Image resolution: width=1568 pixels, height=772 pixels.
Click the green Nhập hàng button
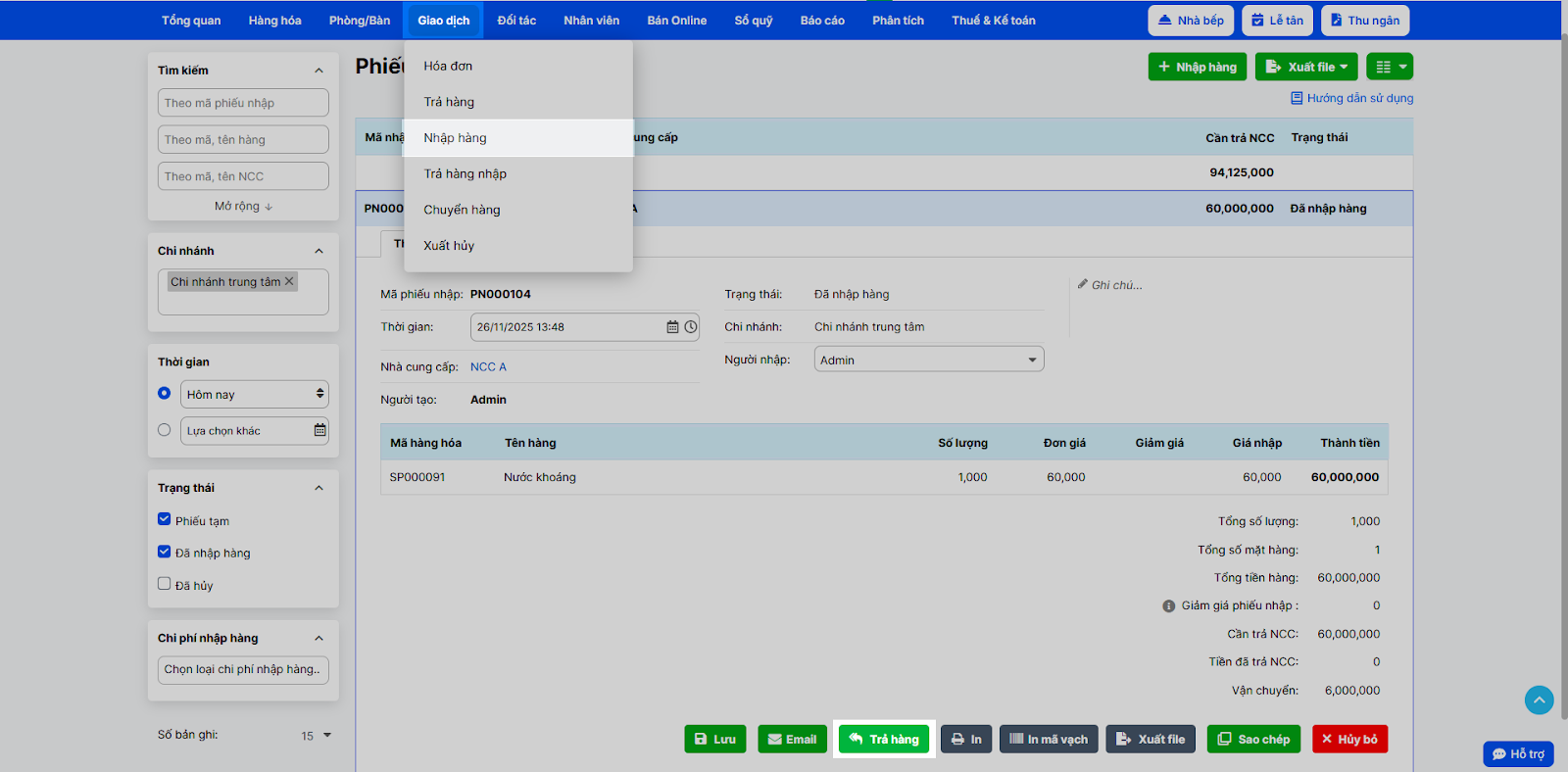pos(1198,67)
